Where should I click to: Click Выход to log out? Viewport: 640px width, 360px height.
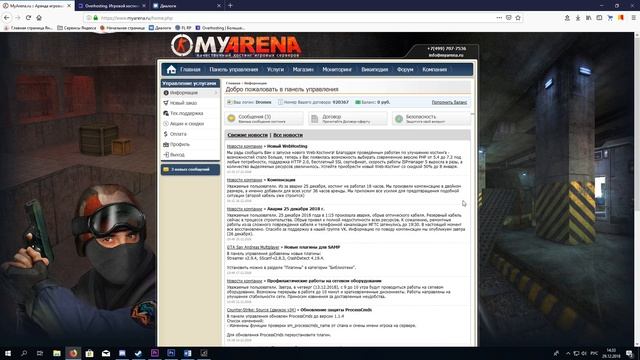(x=177, y=155)
